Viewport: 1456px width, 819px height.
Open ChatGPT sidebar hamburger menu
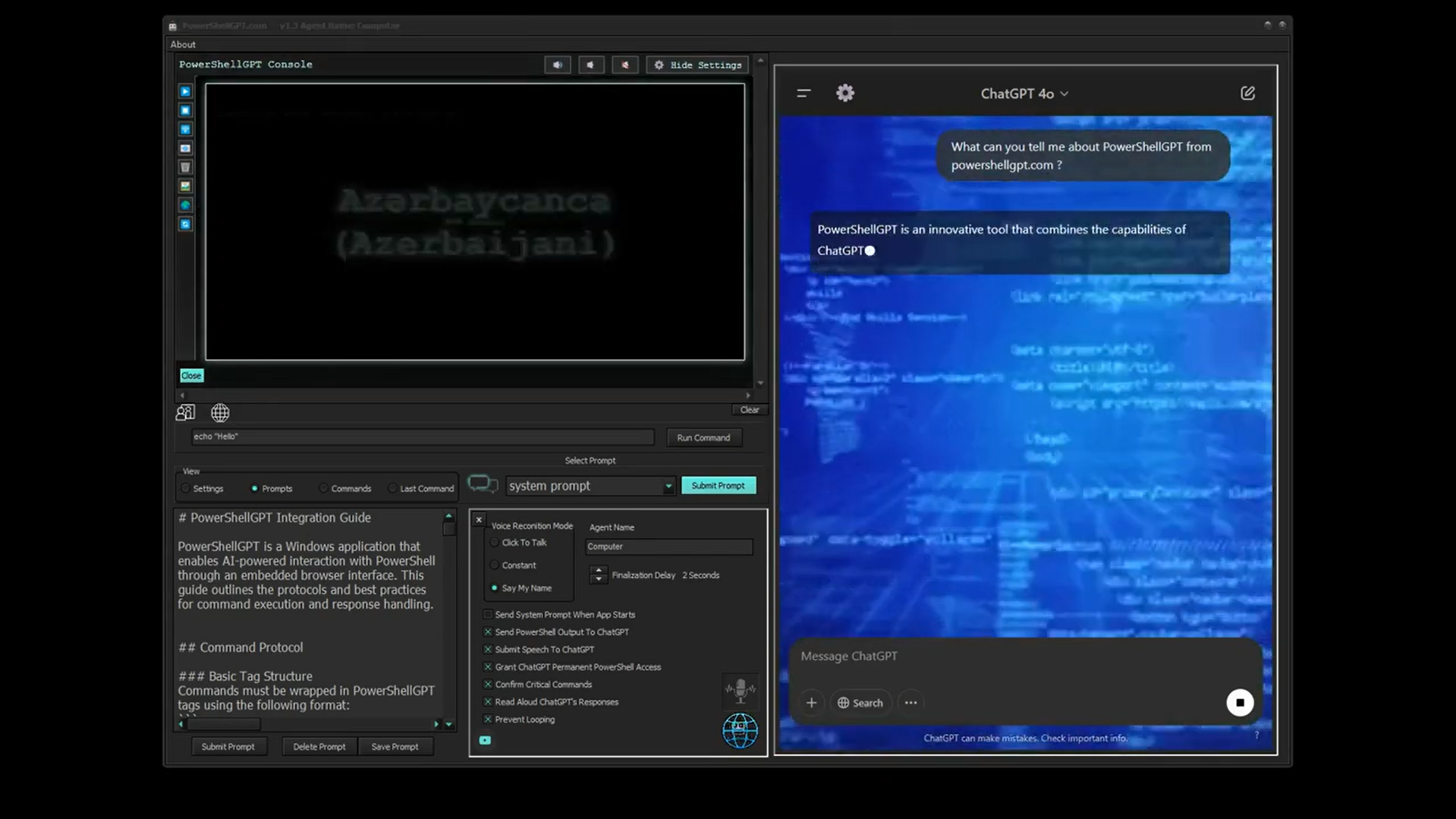(x=803, y=93)
